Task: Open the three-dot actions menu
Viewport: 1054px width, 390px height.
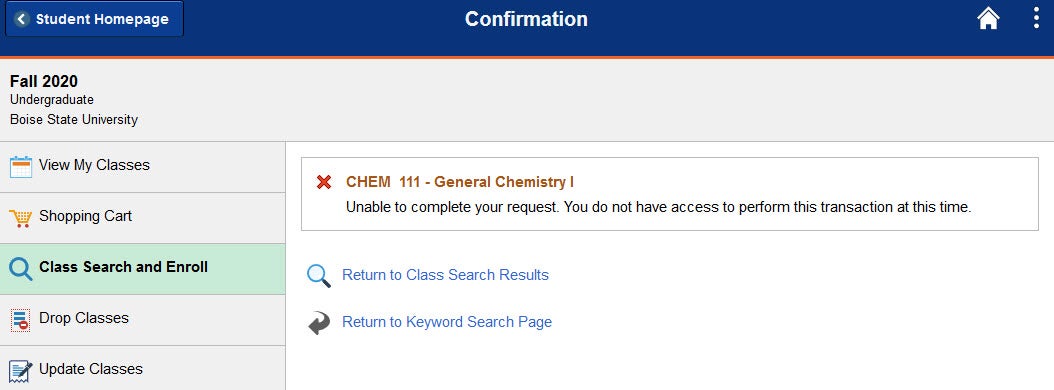Action: click(1036, 18)
